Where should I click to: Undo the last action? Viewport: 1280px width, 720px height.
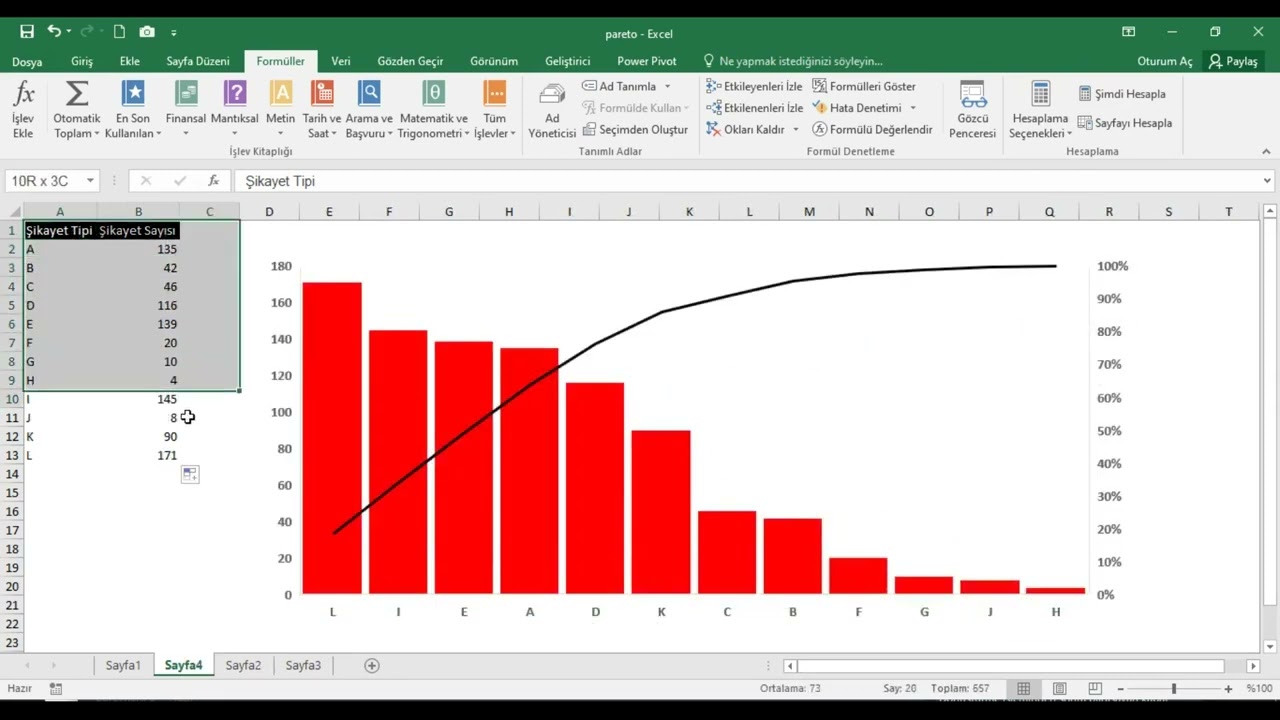pos(55,32)
